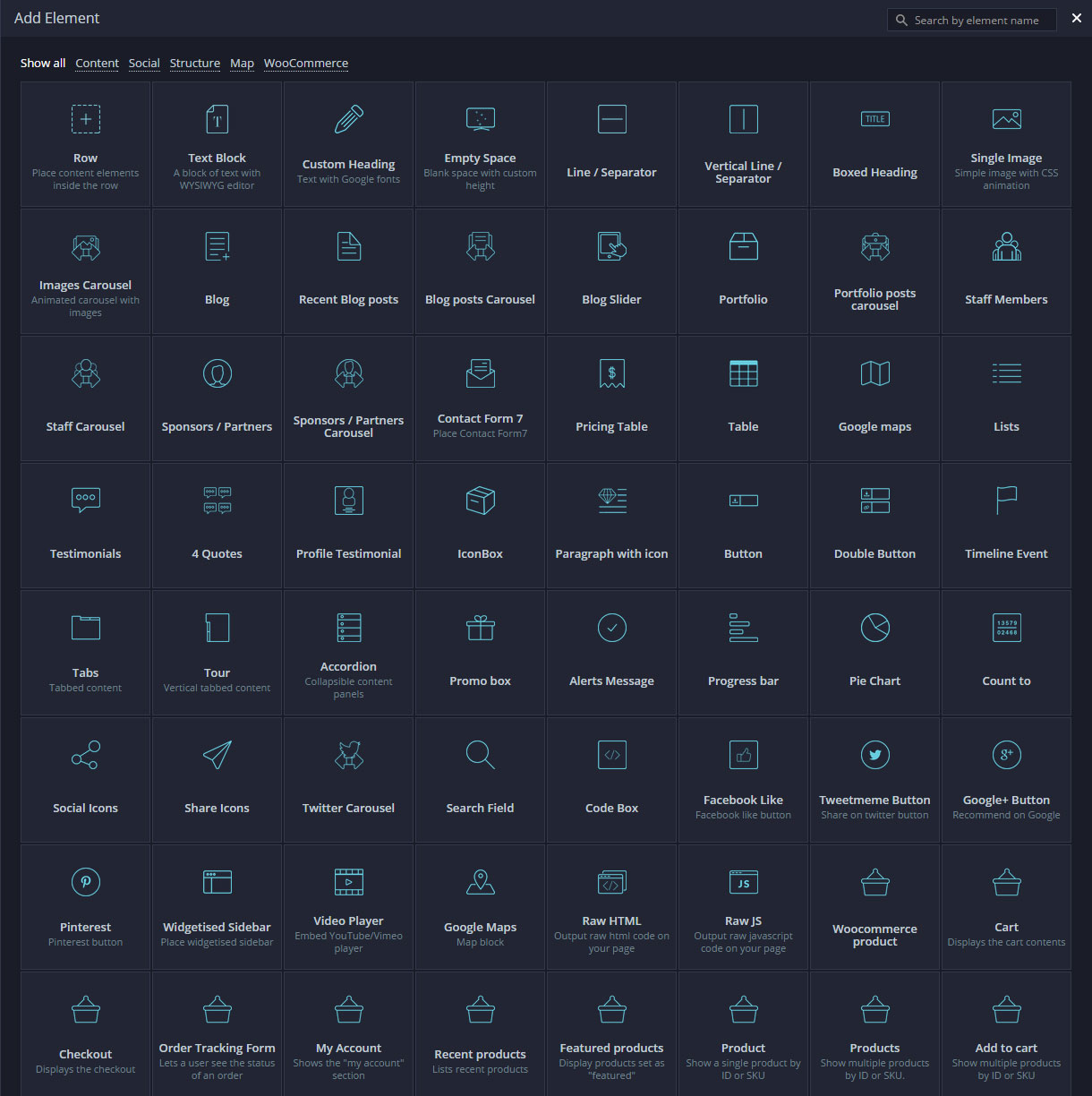Screen dimensions: 1092x1096
Task: Add the Facebook Like element
Action: (x=744, y=780)
